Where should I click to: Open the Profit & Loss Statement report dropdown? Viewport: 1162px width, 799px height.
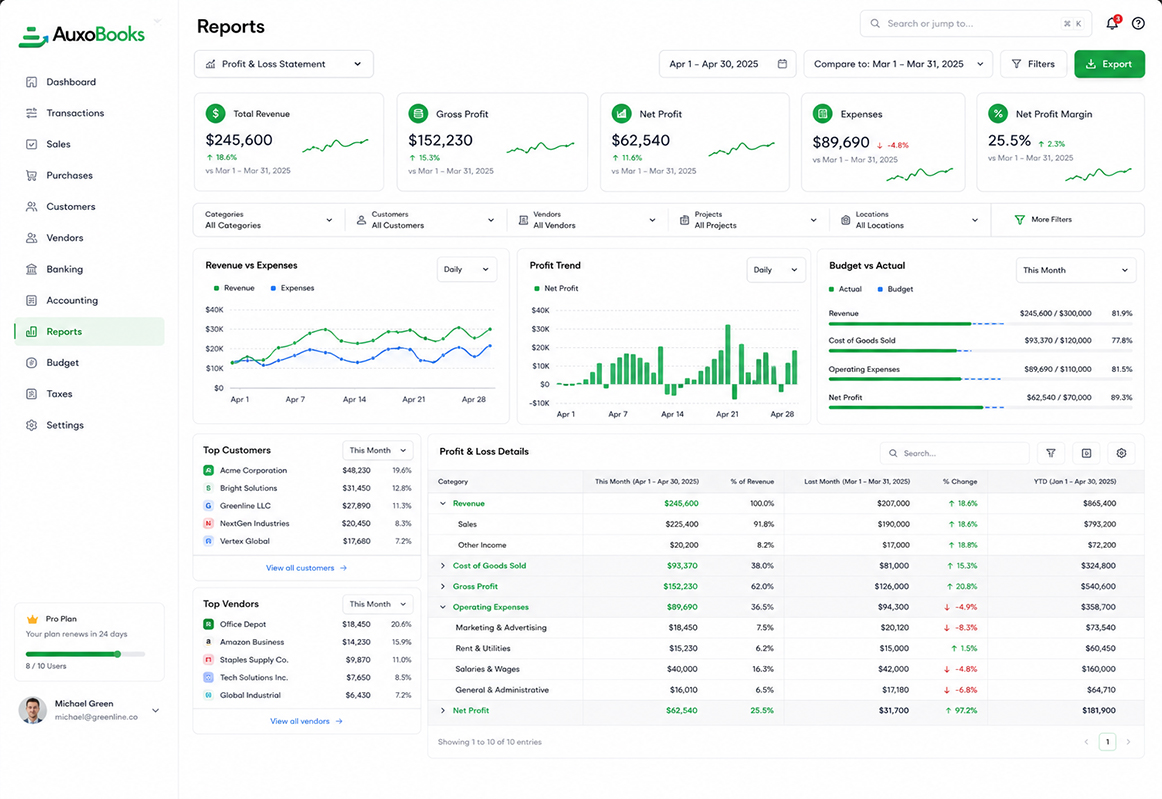click(x=284, y=64)
